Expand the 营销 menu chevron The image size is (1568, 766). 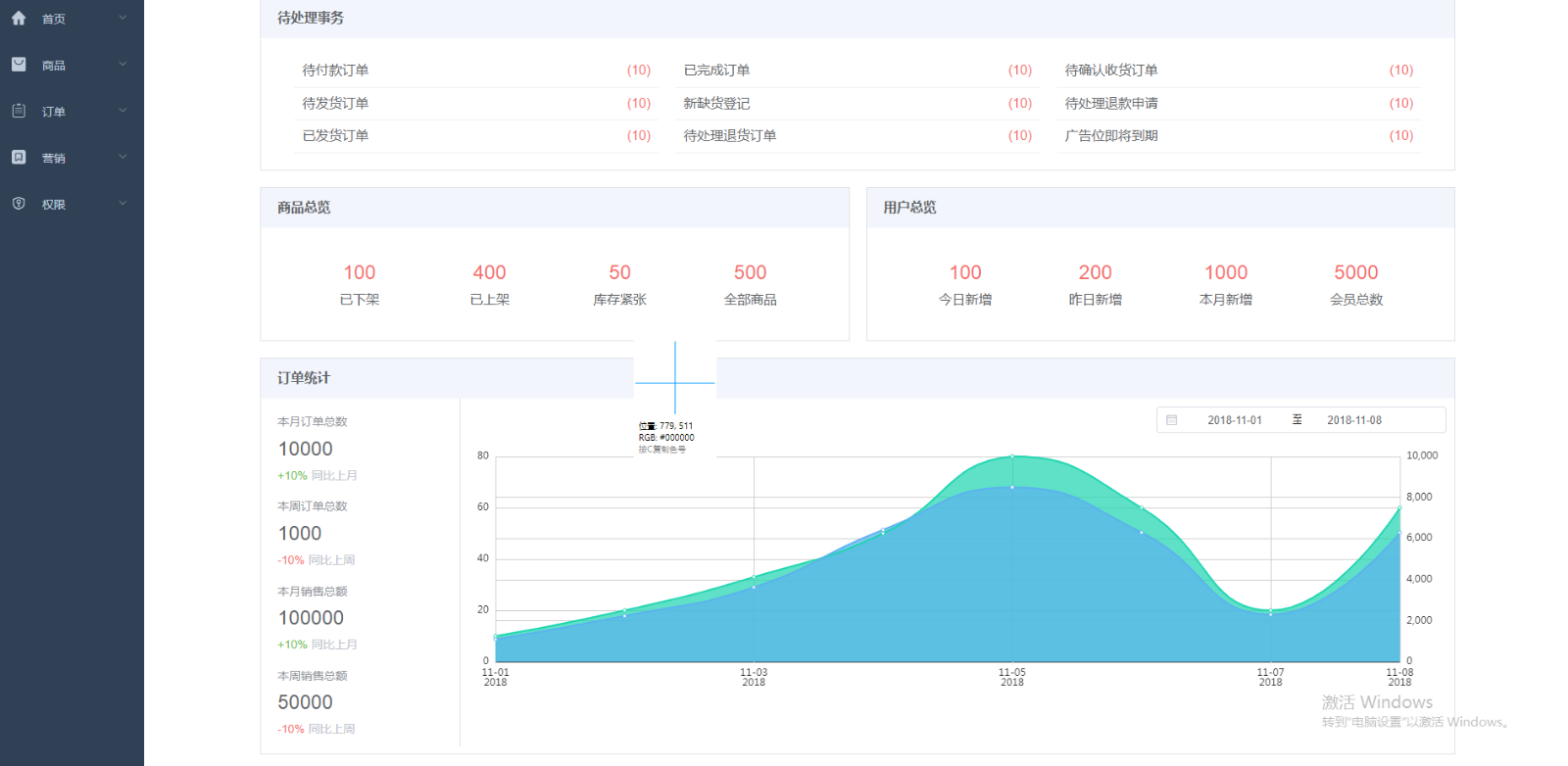122,157
